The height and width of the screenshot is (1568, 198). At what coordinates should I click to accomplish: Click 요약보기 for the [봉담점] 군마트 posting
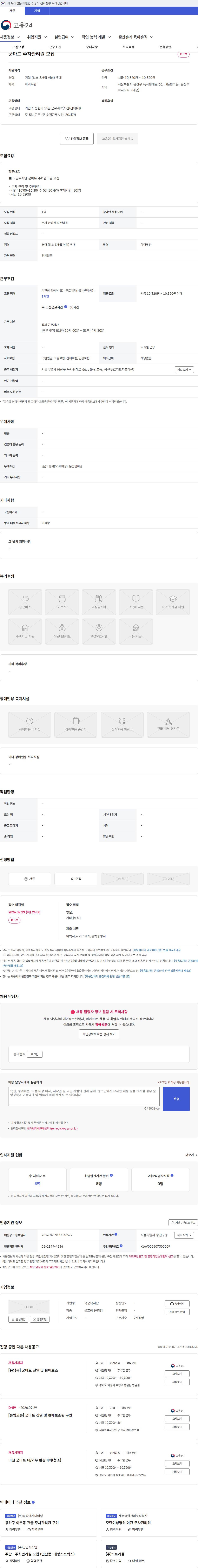point(177,1374)
